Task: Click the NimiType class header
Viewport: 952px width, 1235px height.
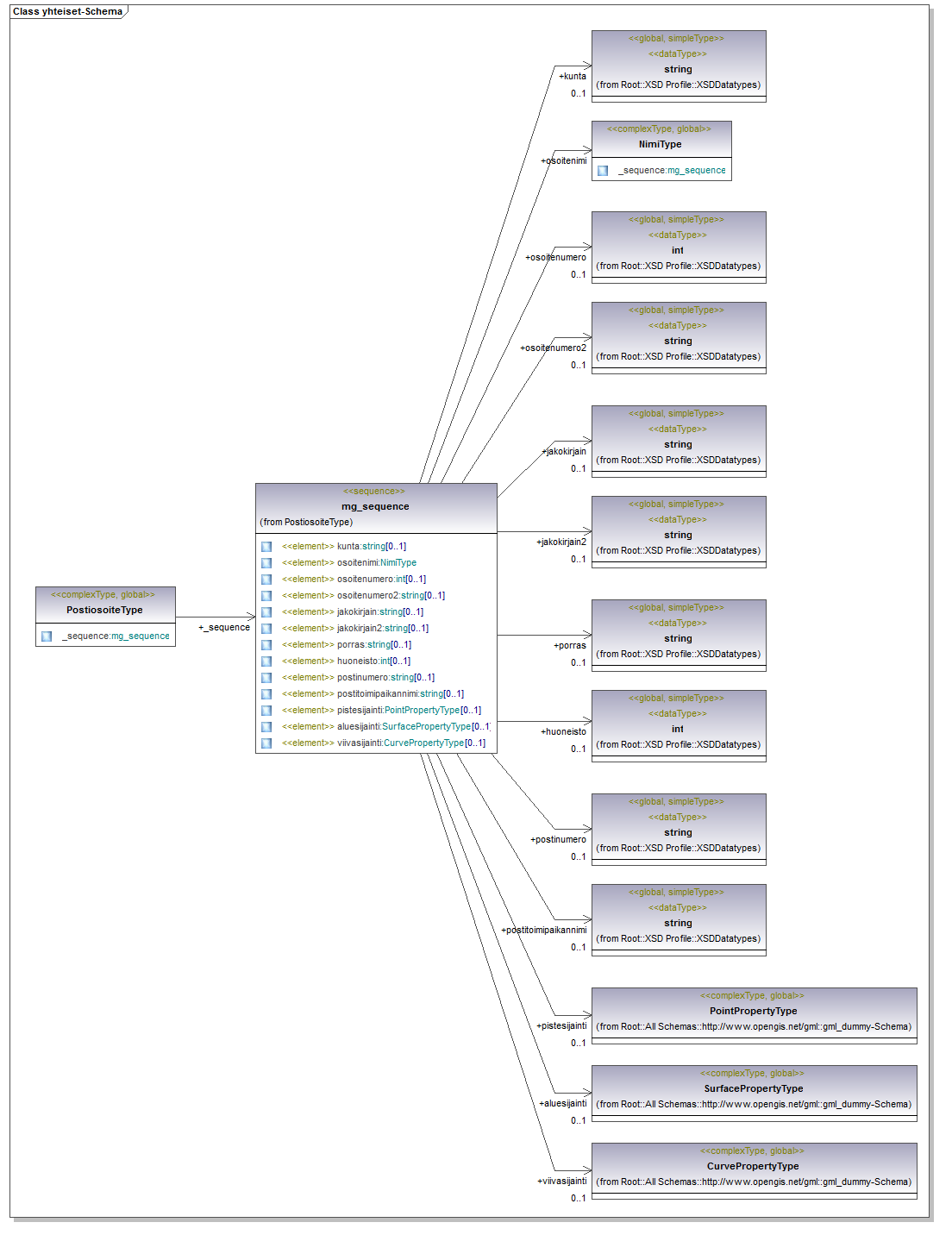Action: pyautogui.click(x=661, y=144)
